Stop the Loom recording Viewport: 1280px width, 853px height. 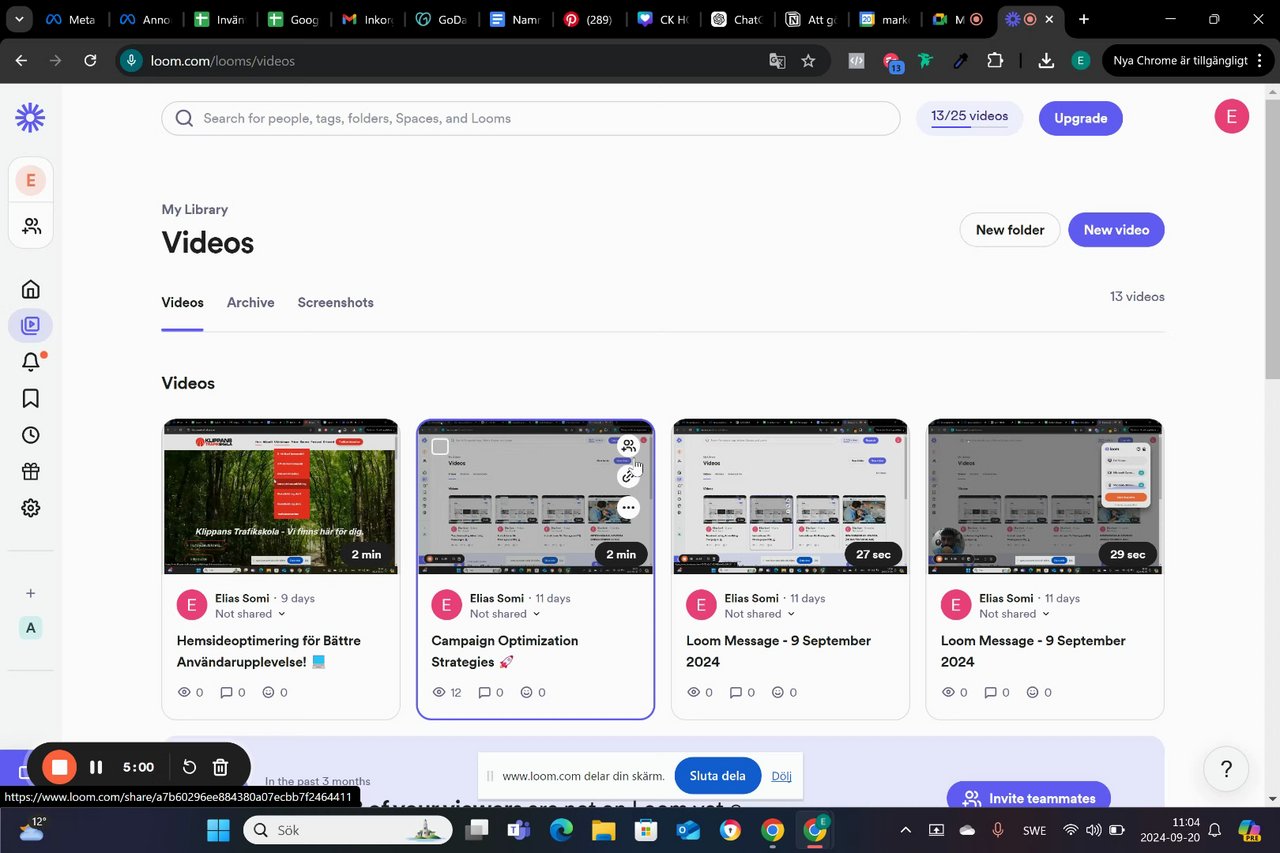pyautogui.click(x=59, y=767)
